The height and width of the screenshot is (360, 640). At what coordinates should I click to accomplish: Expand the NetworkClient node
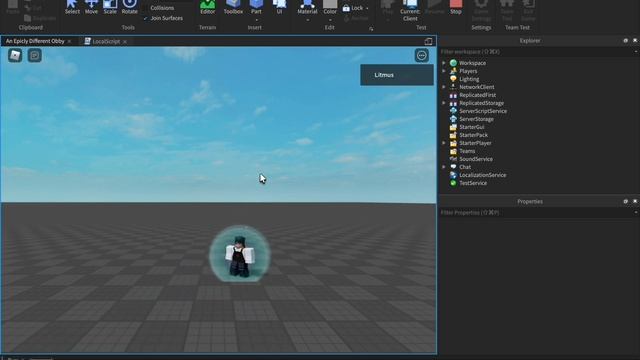pos(444,87)
